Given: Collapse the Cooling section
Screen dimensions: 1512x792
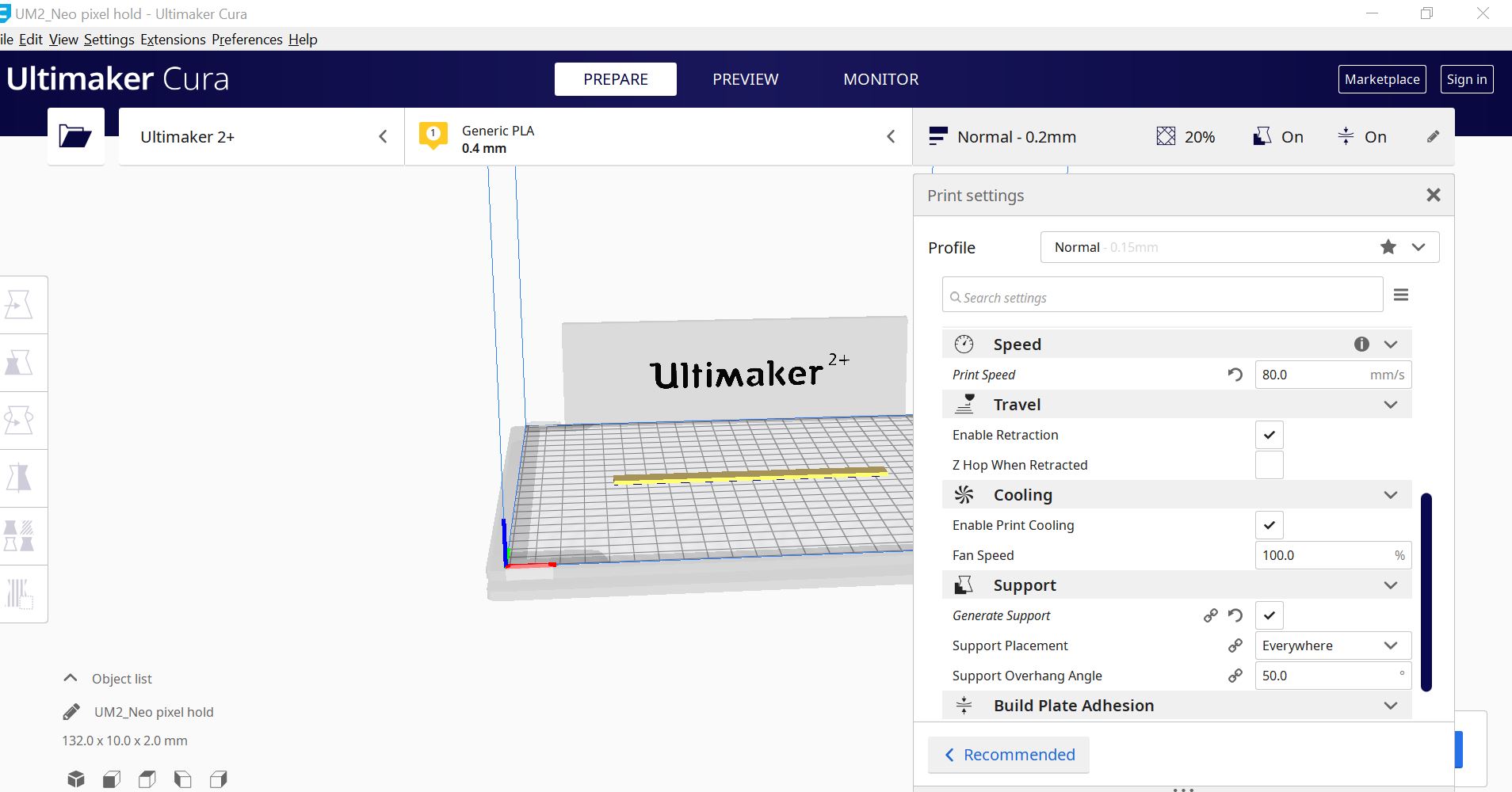Looking at the screenshot, I should point(1390,495).
